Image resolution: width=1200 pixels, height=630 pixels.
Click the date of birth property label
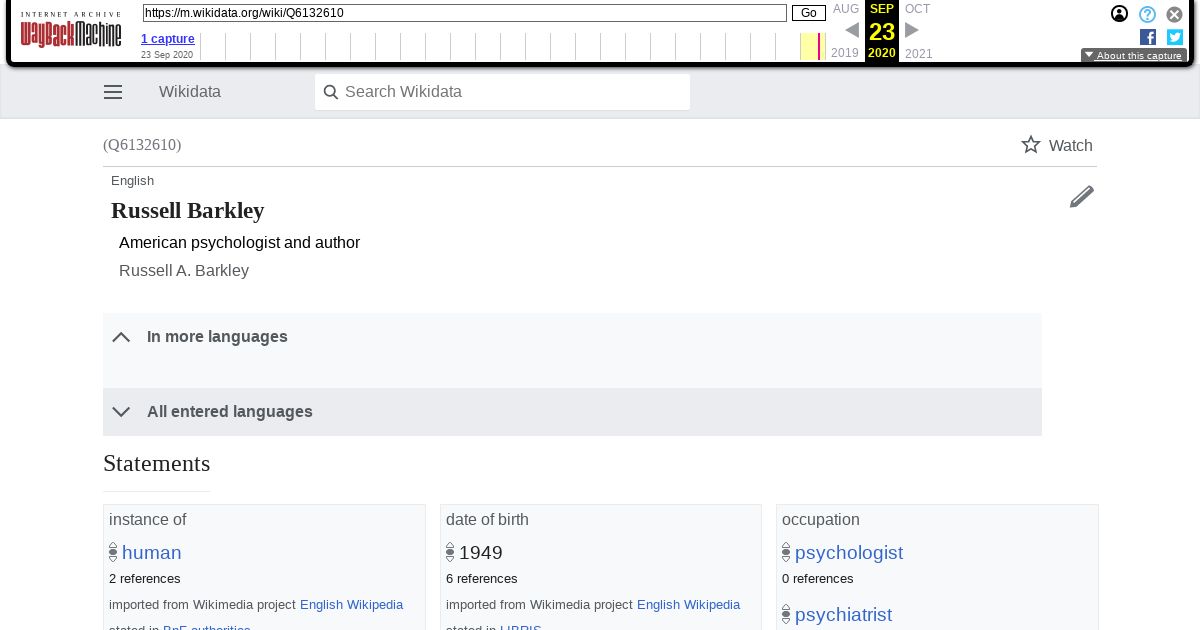(x=487, y=520)
